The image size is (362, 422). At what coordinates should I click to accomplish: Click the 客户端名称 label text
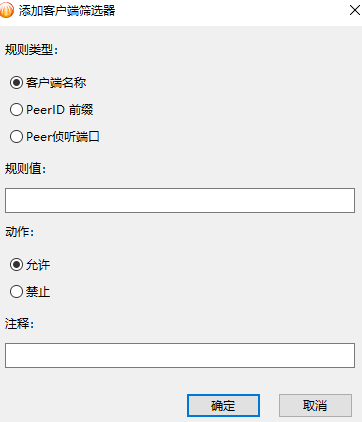pyautogui.click(x=56, y=83)
